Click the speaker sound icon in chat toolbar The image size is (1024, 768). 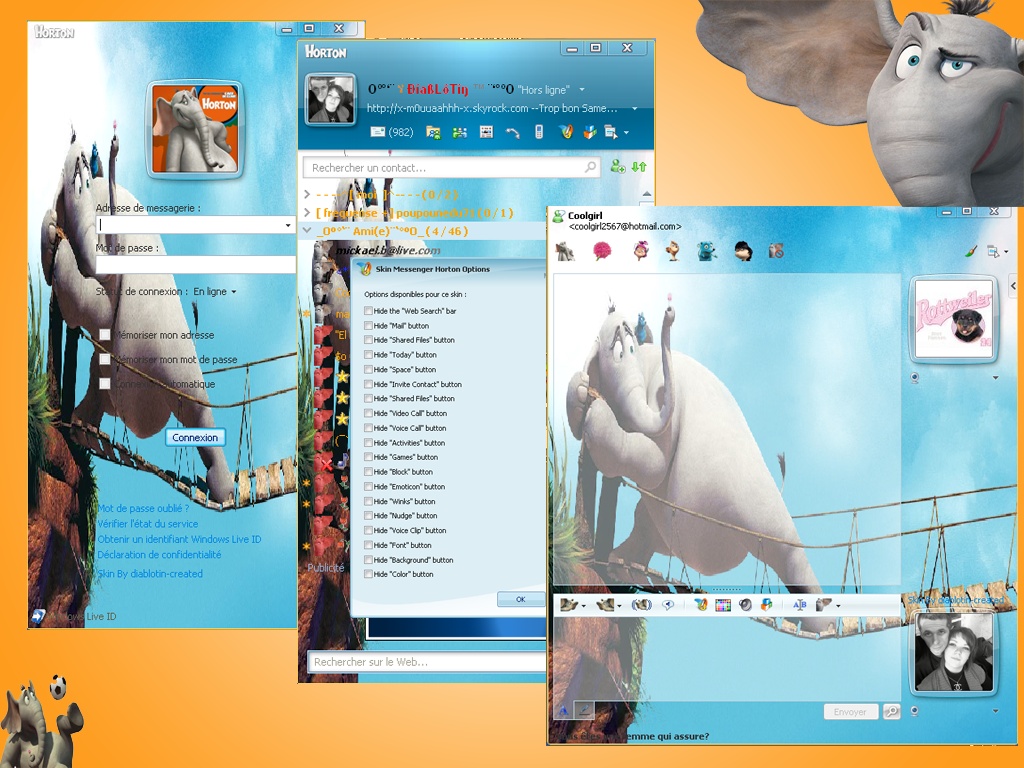(x=745, y=605)
